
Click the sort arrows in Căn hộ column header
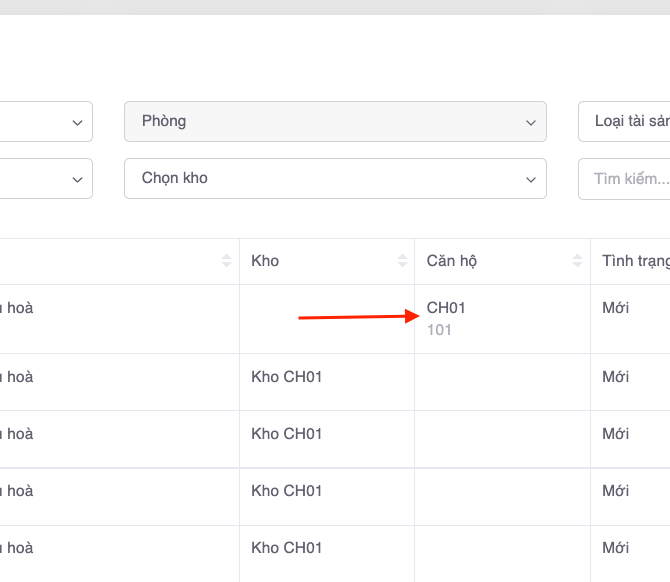click(x=577, y=261)
